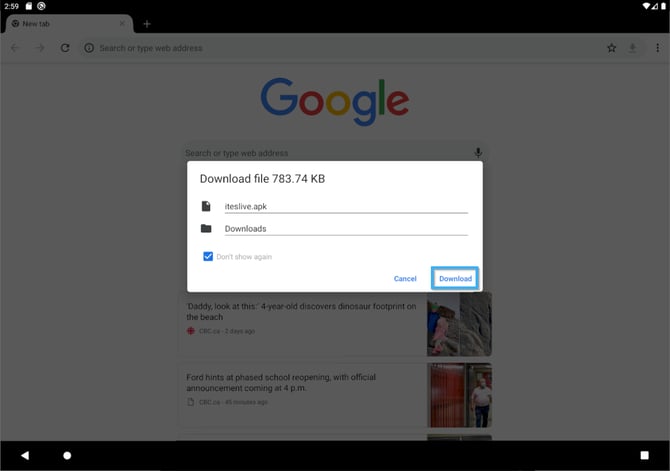Bookmark page with the star icon
Image resolution: width=670 pixels, height=471 pixels.
(611, 48)
